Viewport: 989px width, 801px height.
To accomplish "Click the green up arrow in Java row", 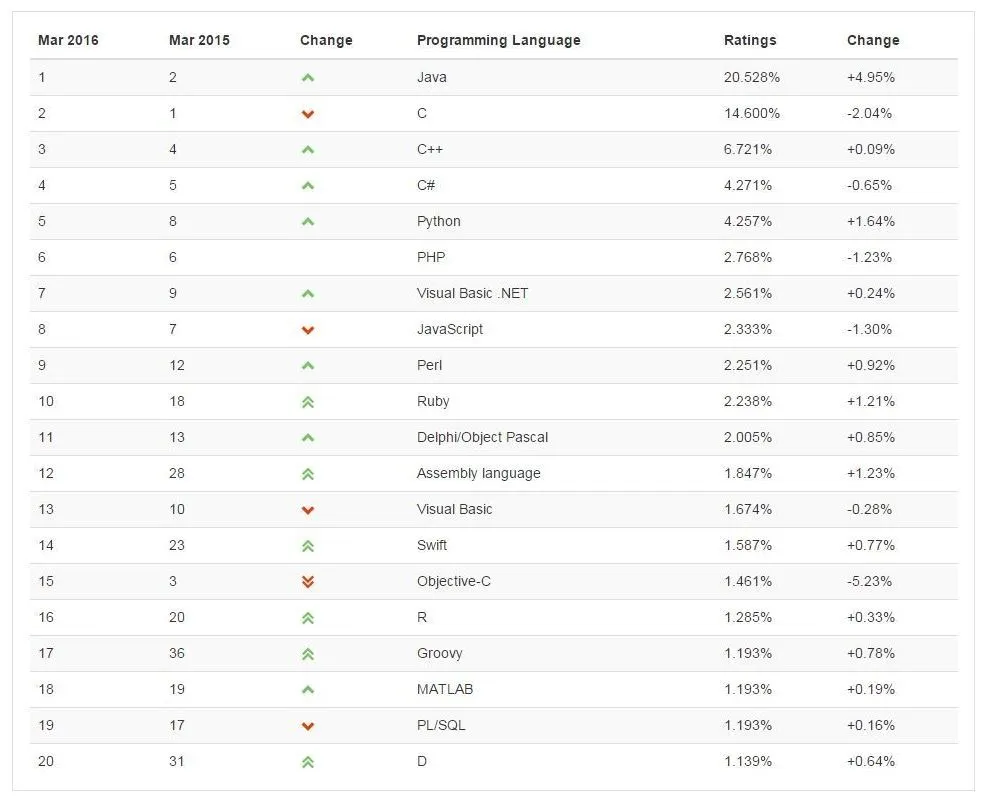I will [x=308, y=78].
